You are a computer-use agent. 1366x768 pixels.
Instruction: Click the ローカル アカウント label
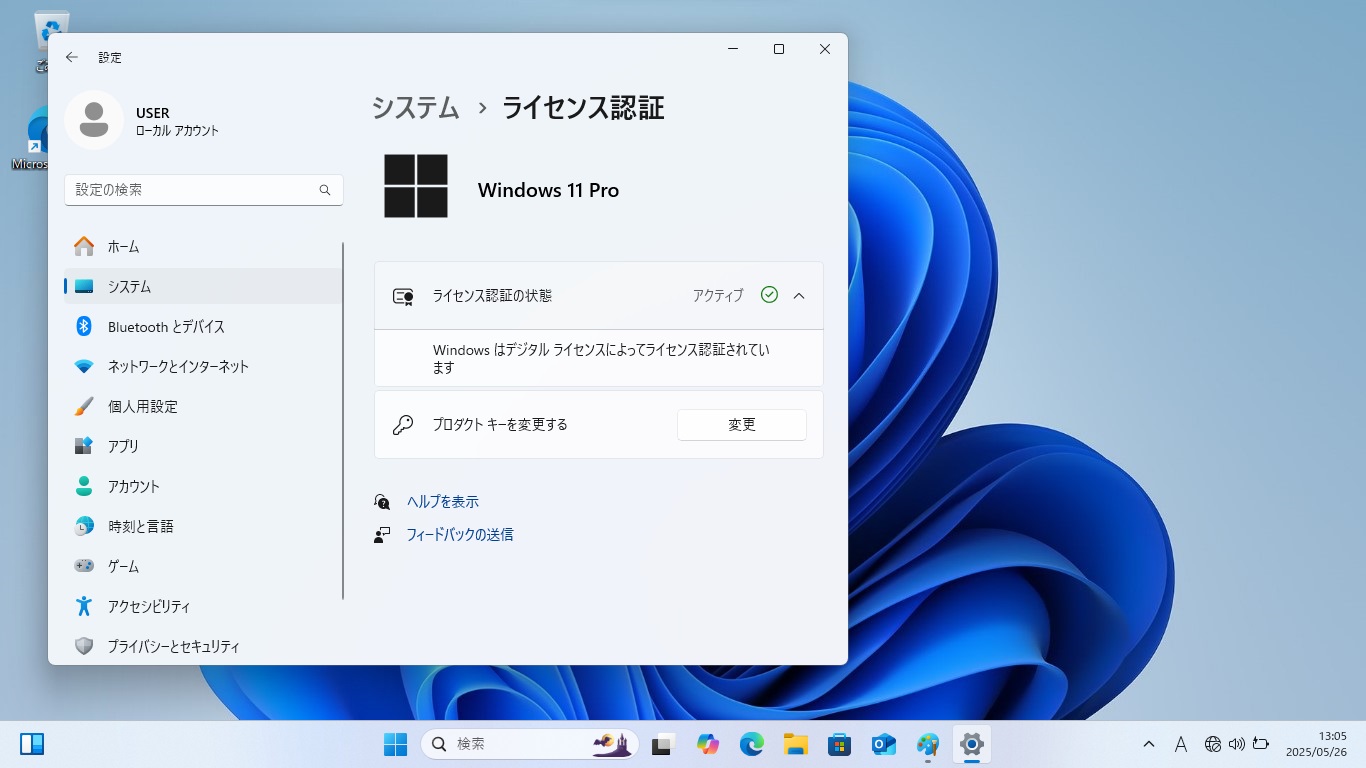click(177, 131)
